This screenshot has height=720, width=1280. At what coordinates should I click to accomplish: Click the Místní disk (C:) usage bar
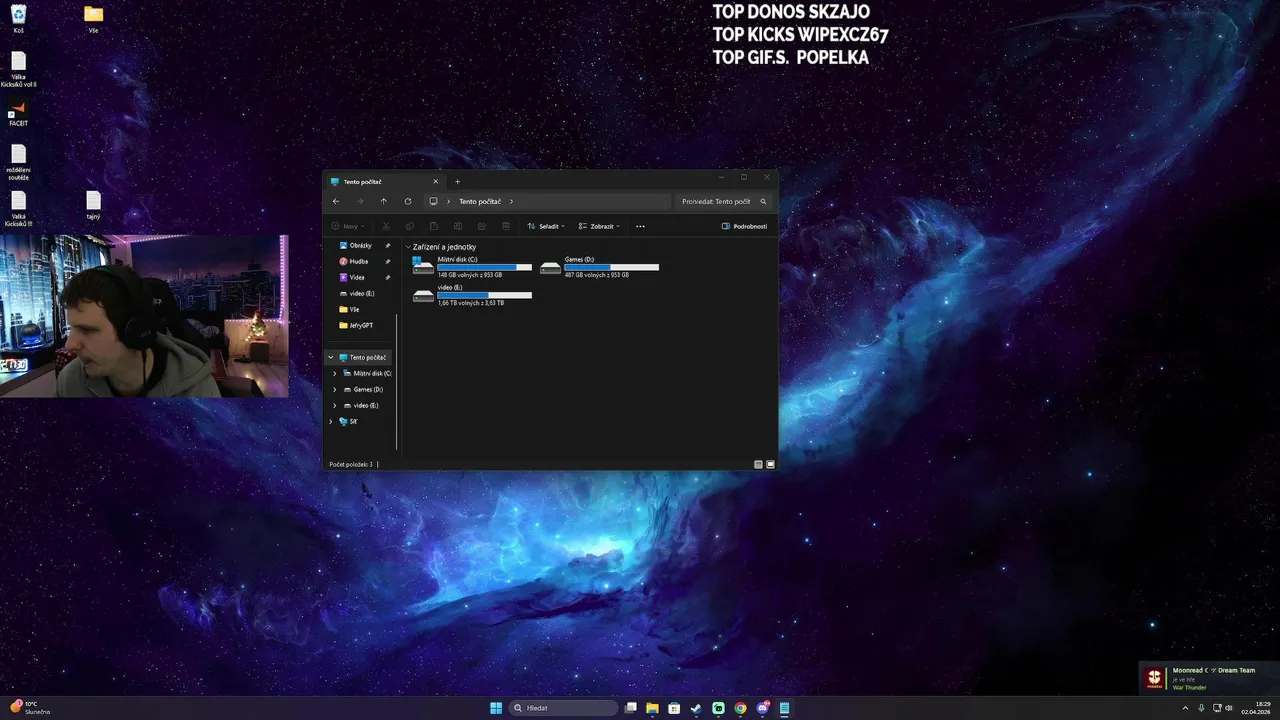pyautogui.click(x=484, y=267)
